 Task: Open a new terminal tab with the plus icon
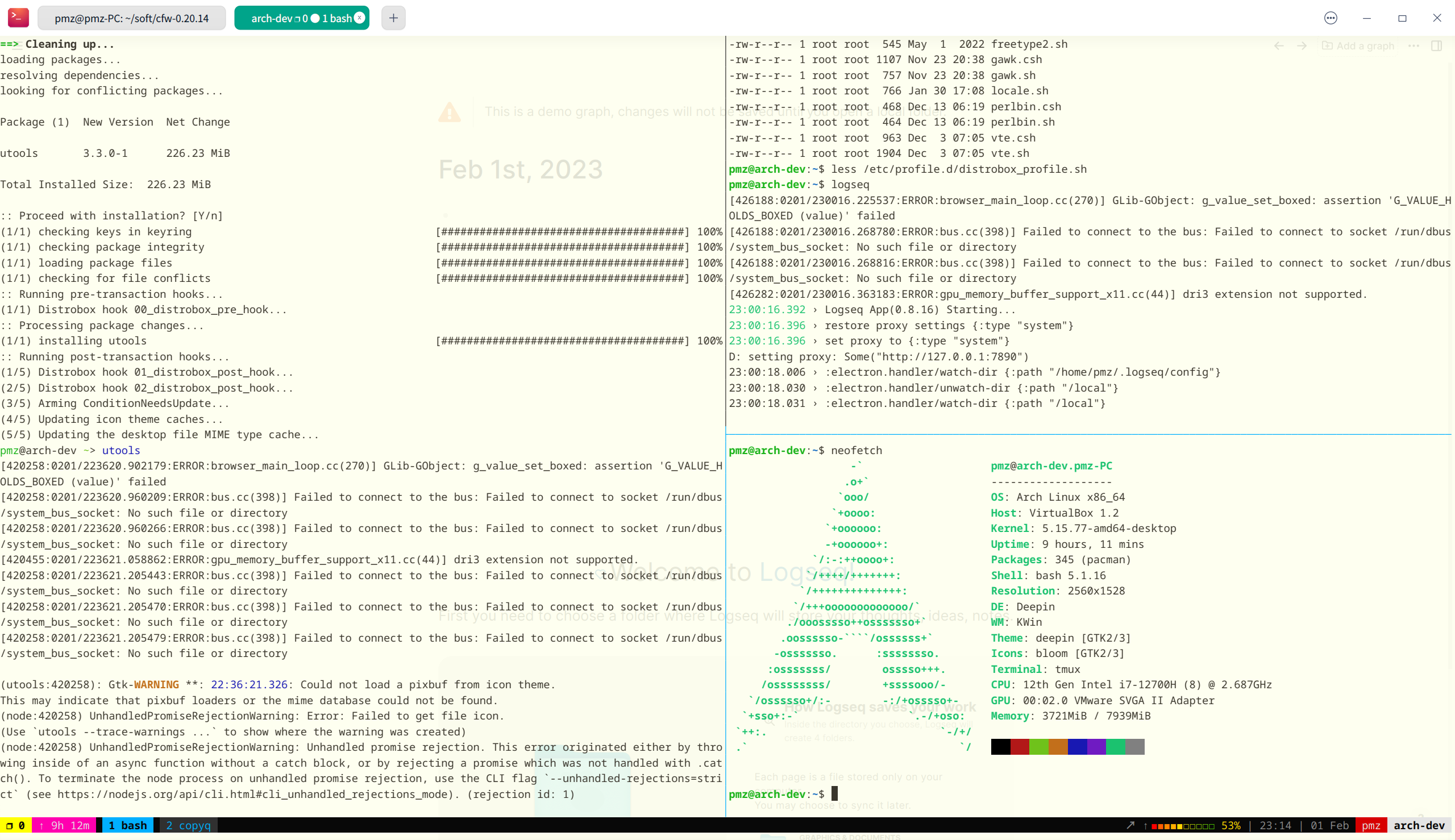[x=393, y=18]
